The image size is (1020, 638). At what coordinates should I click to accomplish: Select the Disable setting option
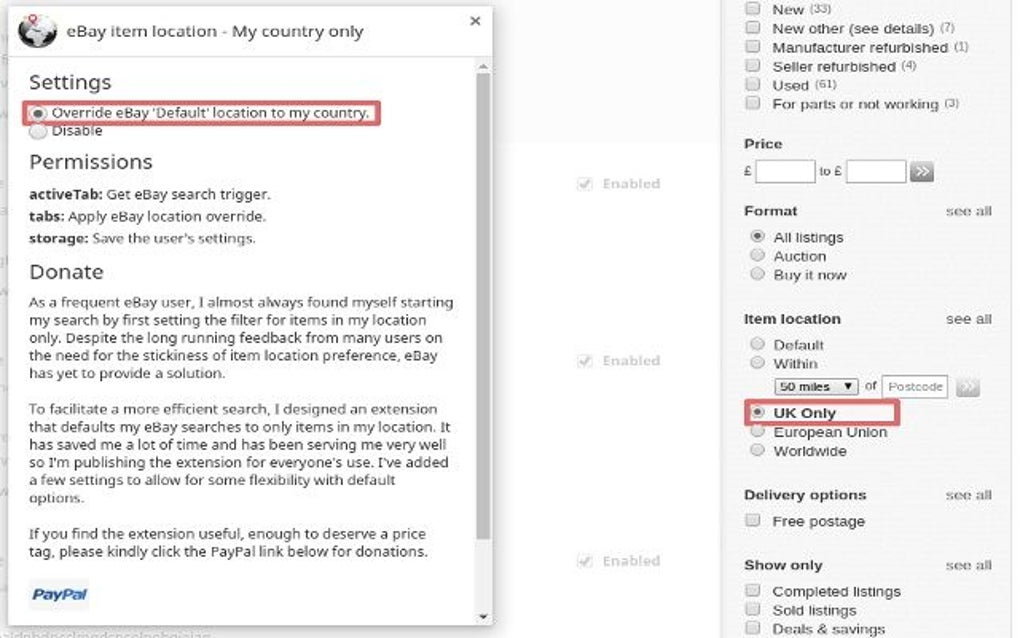[x=38, y=130]
